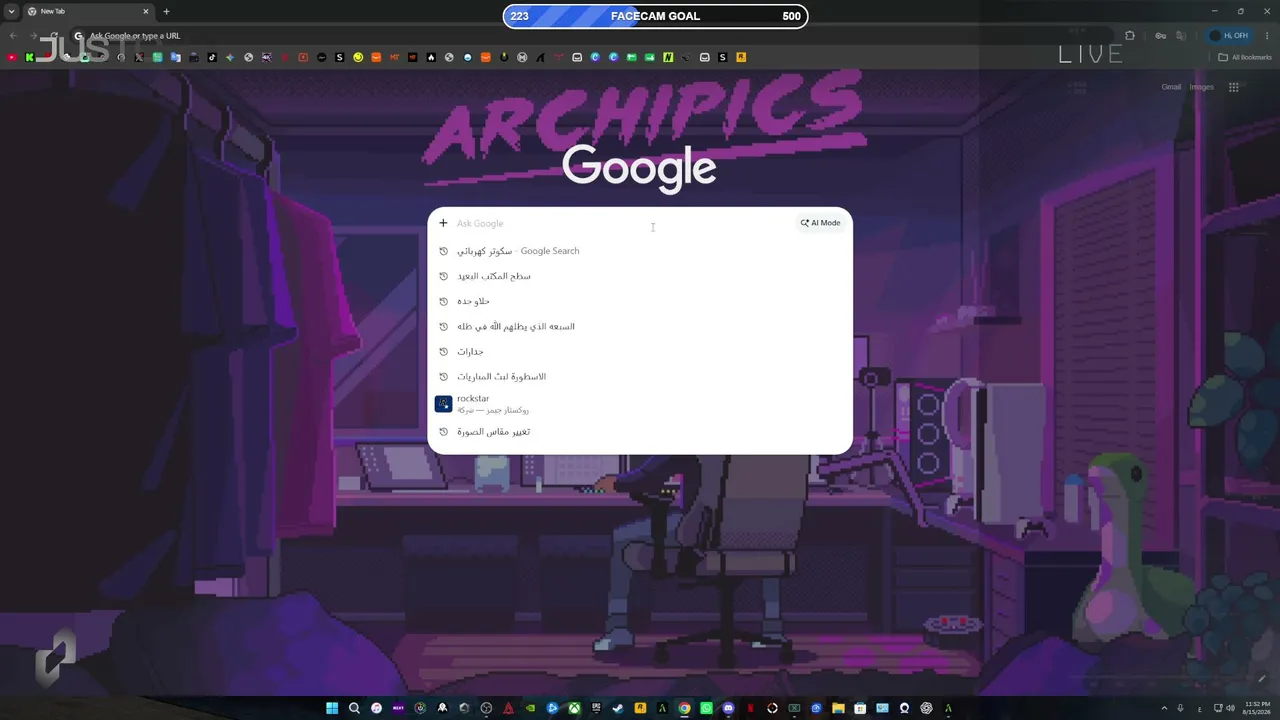Select suggestion 'الاسطورة لبث المباريات'
The height and width of the screenshot is (720, 1280).
coord(640,377)
